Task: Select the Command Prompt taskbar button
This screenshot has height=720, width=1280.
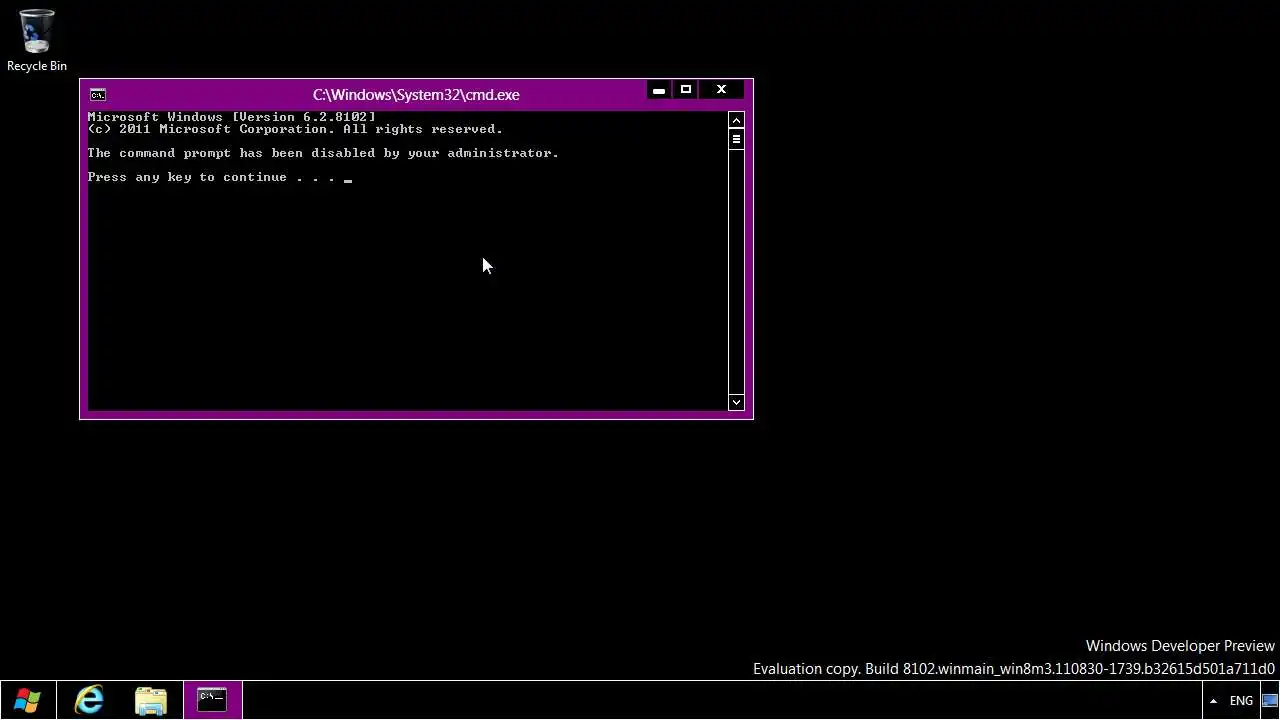Action: click(x=212, y=700)
